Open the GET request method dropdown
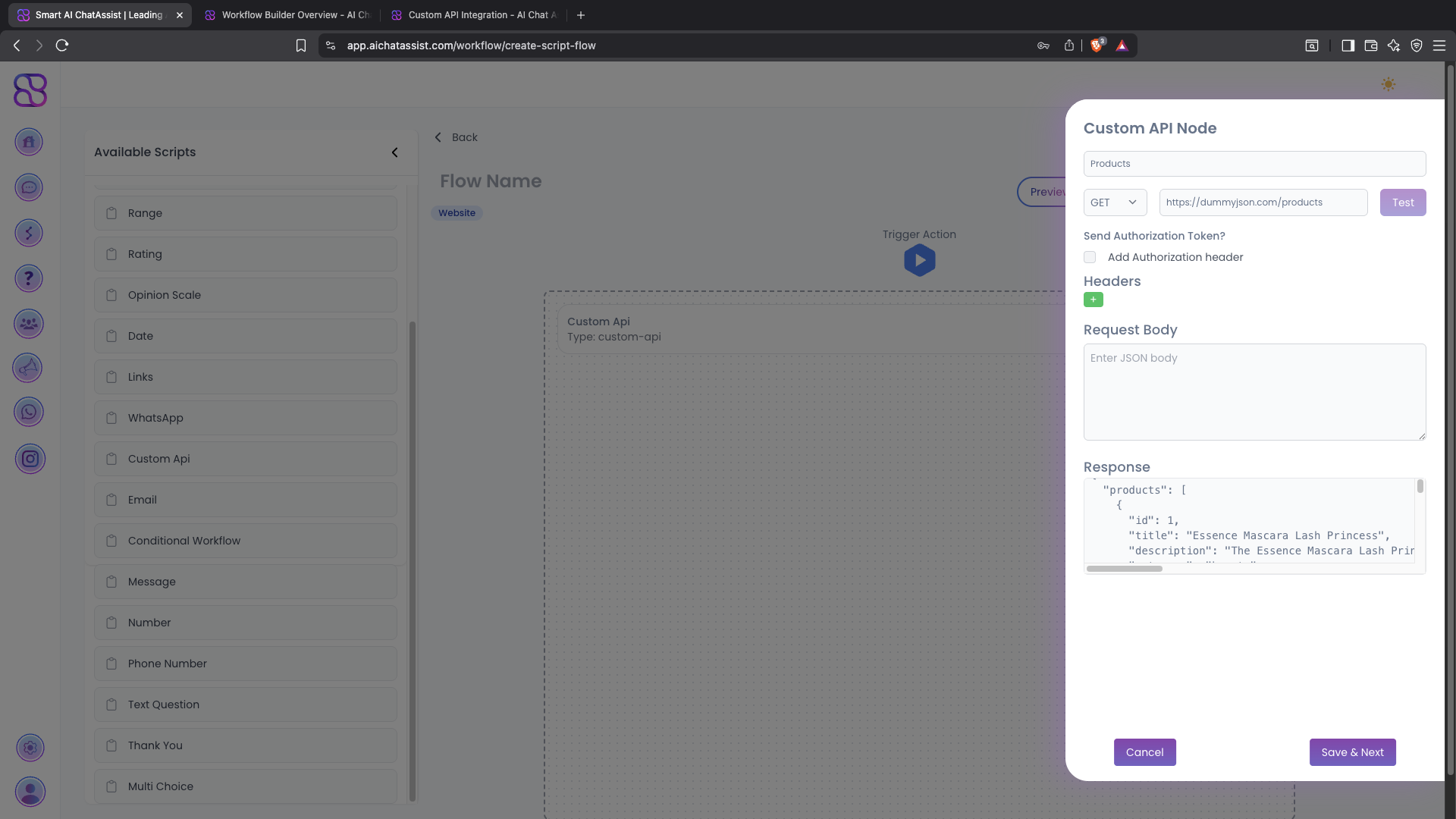This screenshot has height=819, width=1456. click(1114, 202)
